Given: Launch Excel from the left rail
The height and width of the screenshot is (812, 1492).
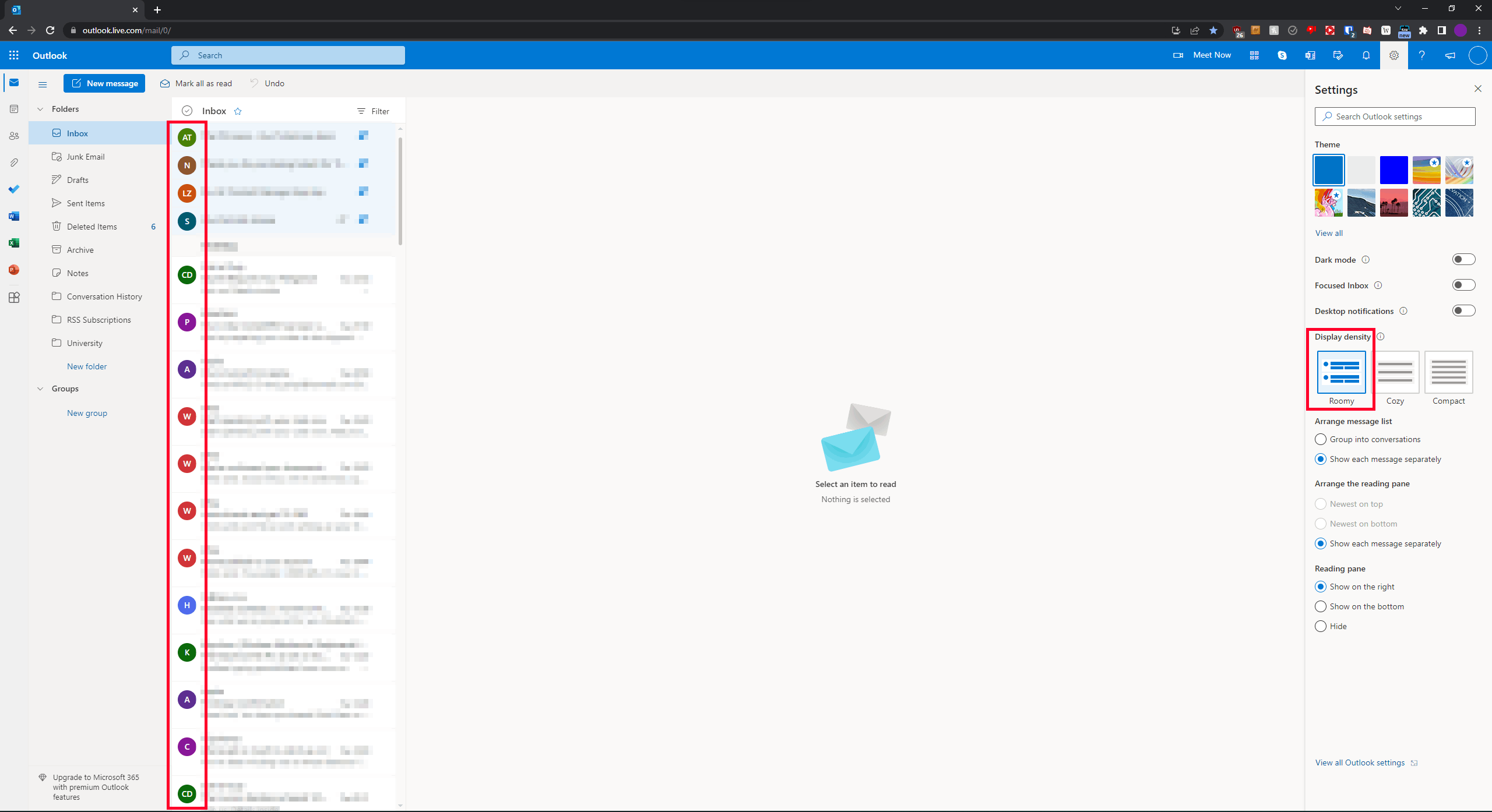Looking at the screenshot, I should [x=14, y=243].
